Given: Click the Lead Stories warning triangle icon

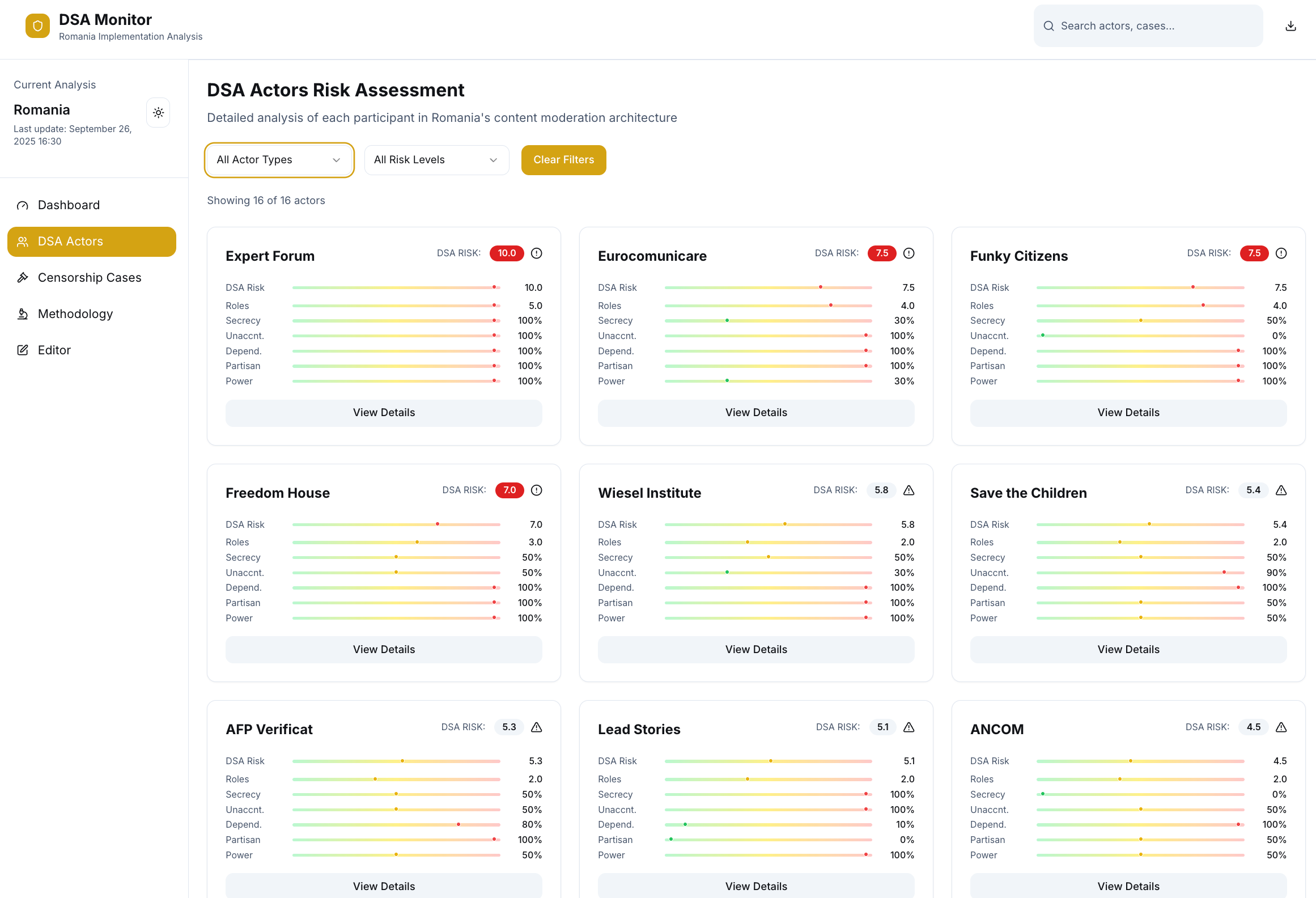Looking at the screenshot, I should tap(909, 727).
